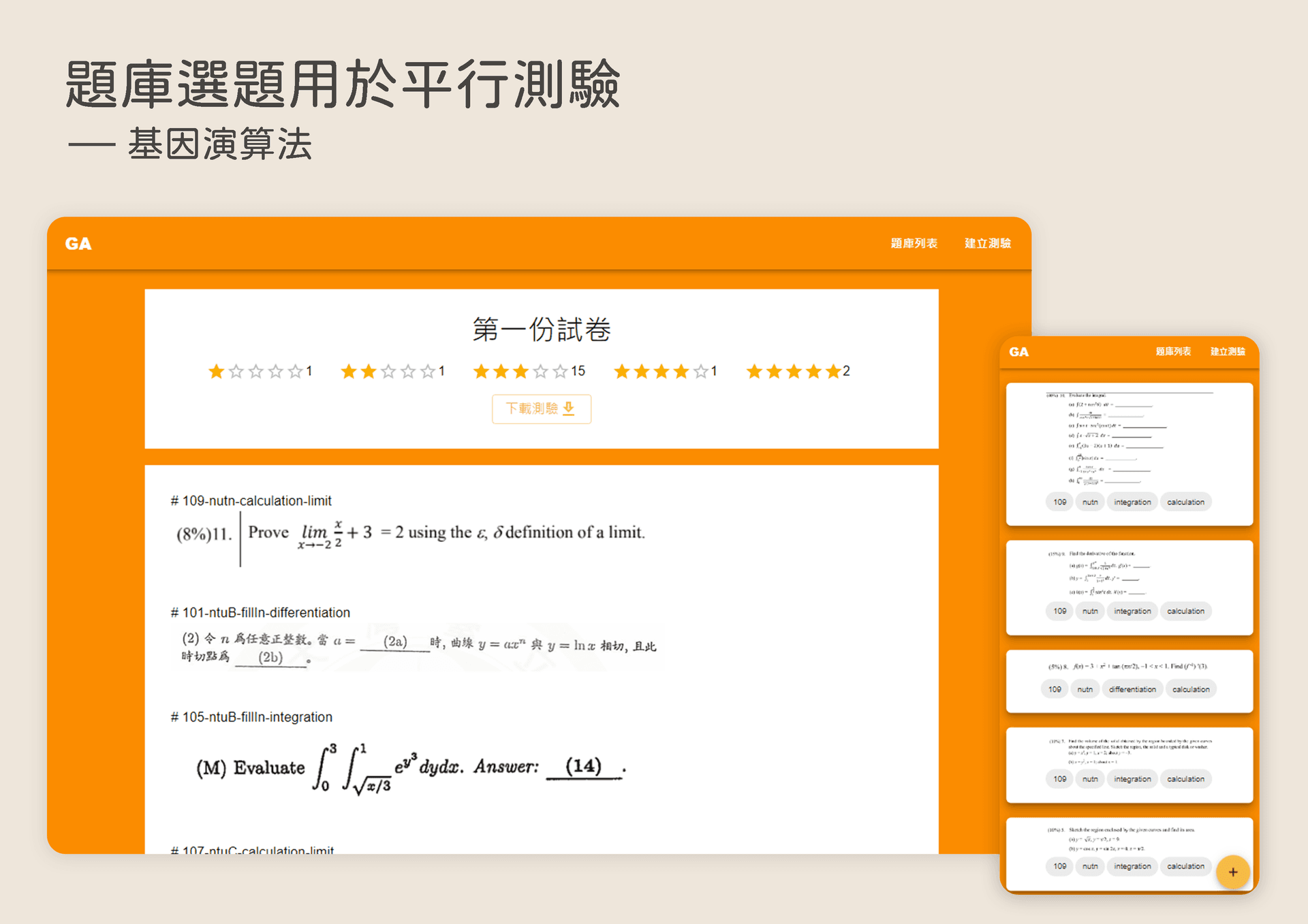This screenshot has width=1308, height=924.
Task: Open 題庫列表 in the desktop navbar
Action: tap(914, 243)
